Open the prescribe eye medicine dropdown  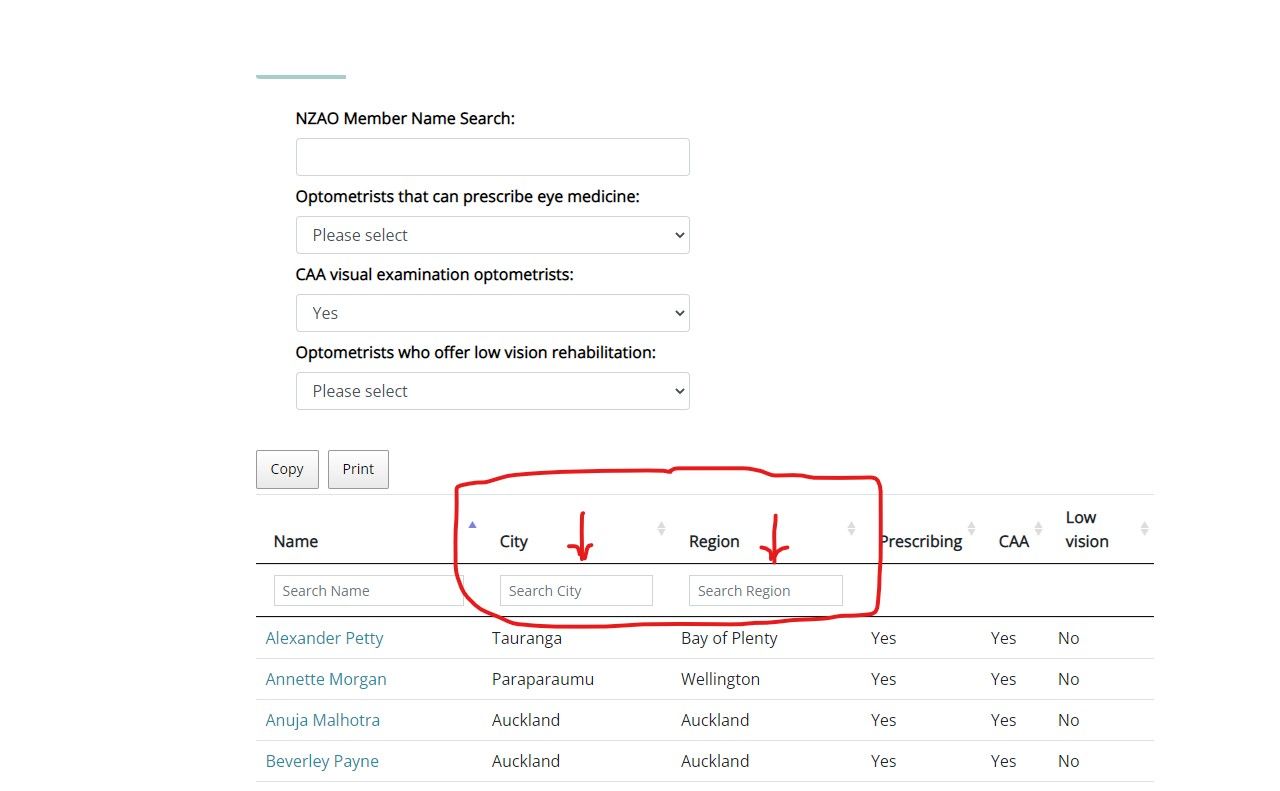tap(492, 235)
